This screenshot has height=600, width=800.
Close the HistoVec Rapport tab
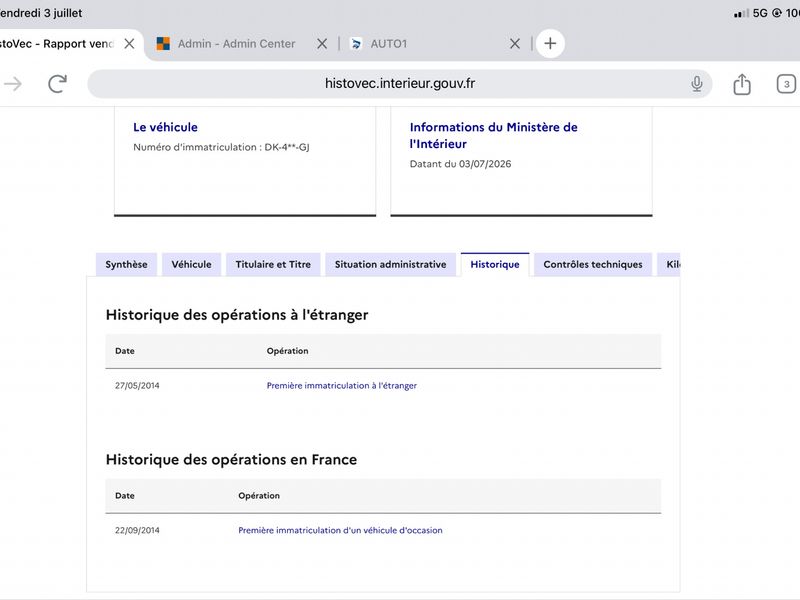pos(130,44)
